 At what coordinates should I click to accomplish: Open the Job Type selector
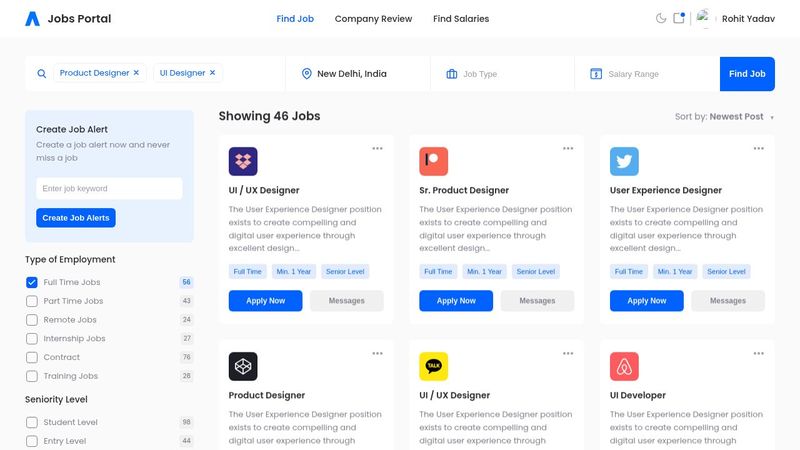click(x=503, y=74)
